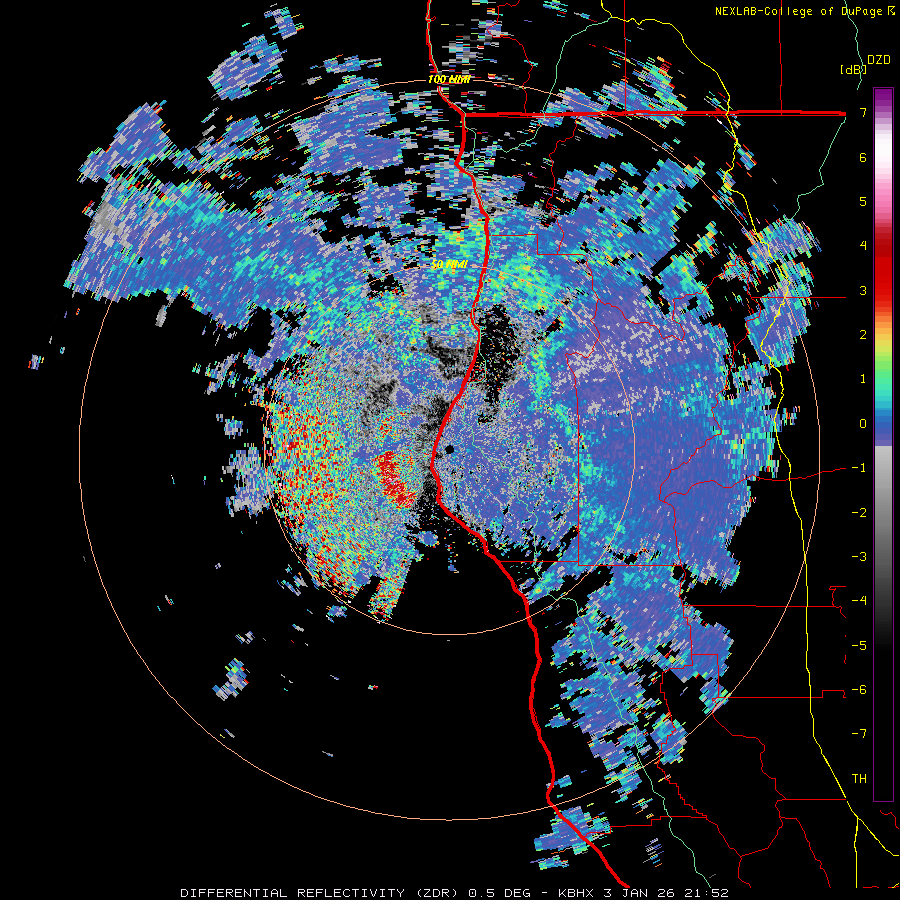Click the 100 NMI range ring label
Screen dimensions: 900x900
point(449,79)
